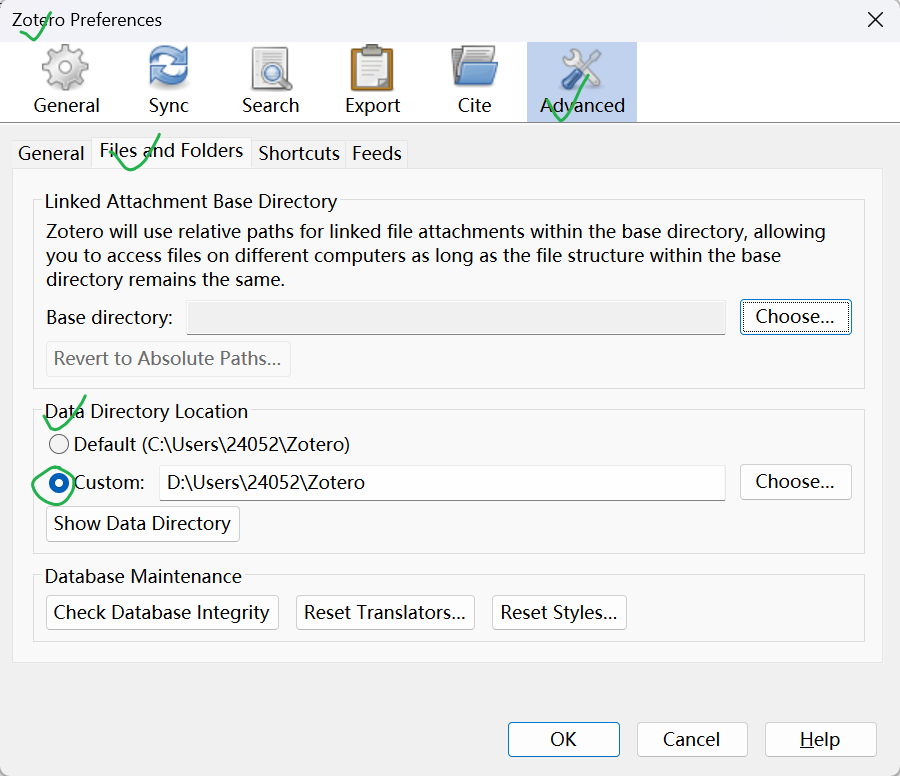The width and height of the screenshot is (900, 776).
Task: Confirm preferences with the OK button
Action: (x=563, y=740)
